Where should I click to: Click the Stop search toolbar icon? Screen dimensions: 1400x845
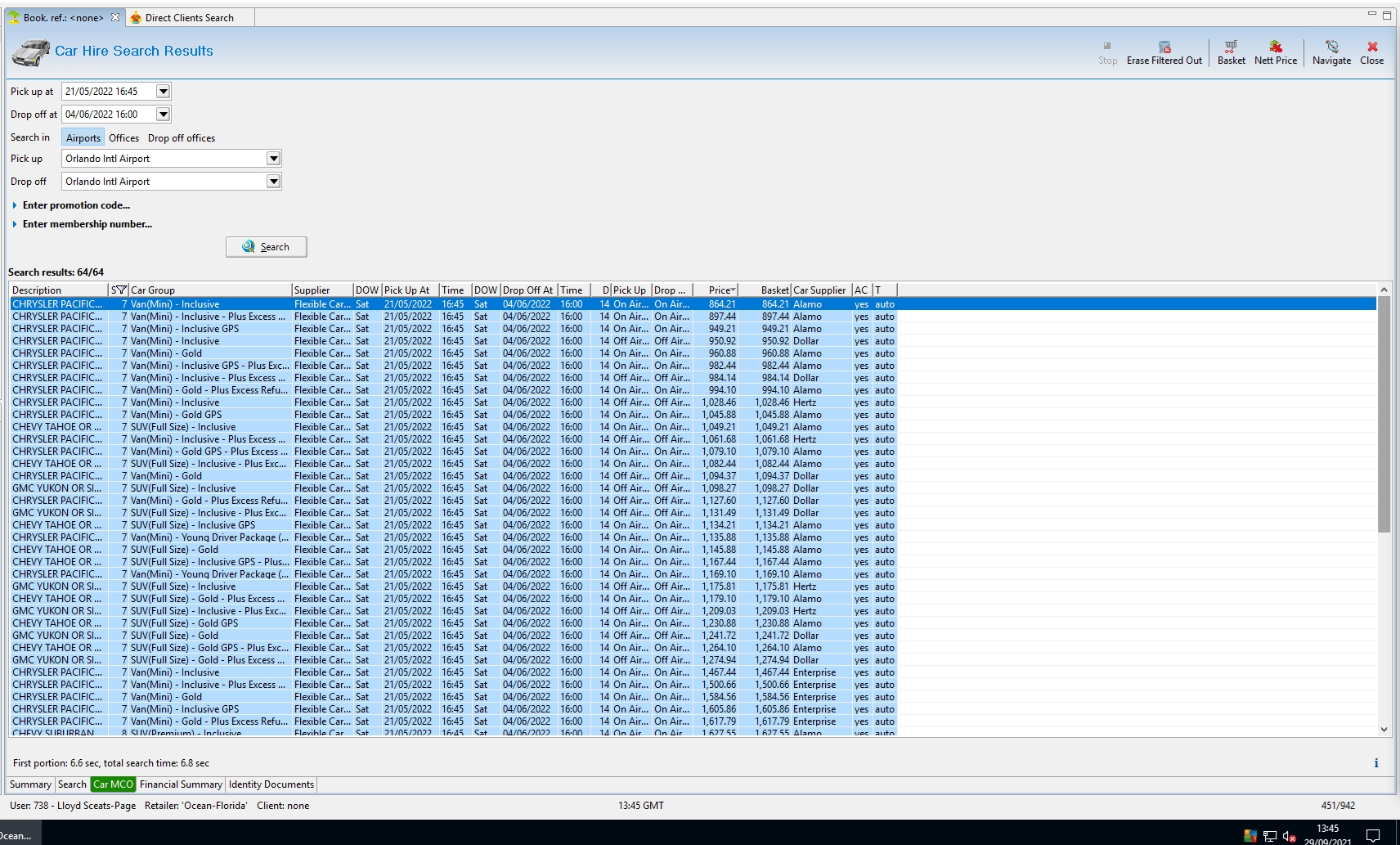(x=1107, y=53)
